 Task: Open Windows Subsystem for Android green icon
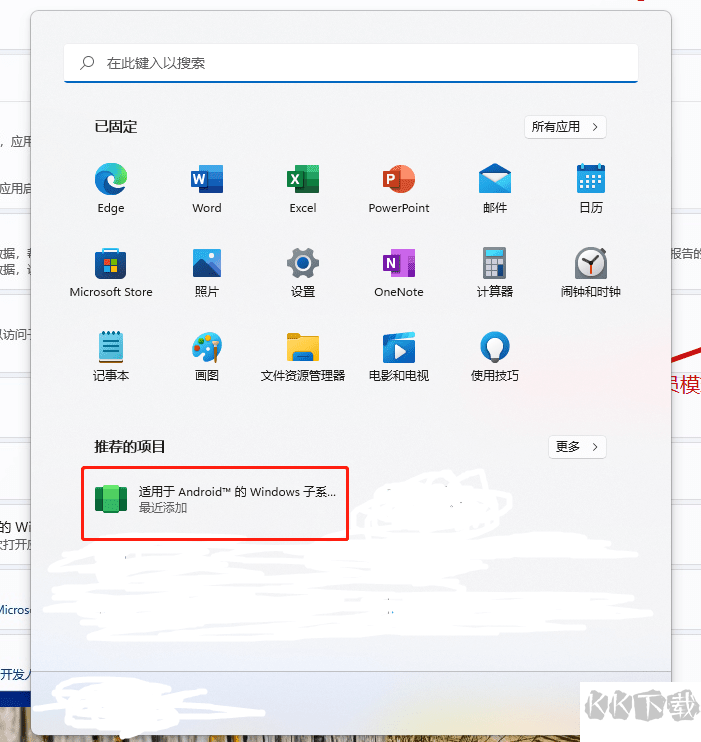pyautogui.click(x=111, y=499)
